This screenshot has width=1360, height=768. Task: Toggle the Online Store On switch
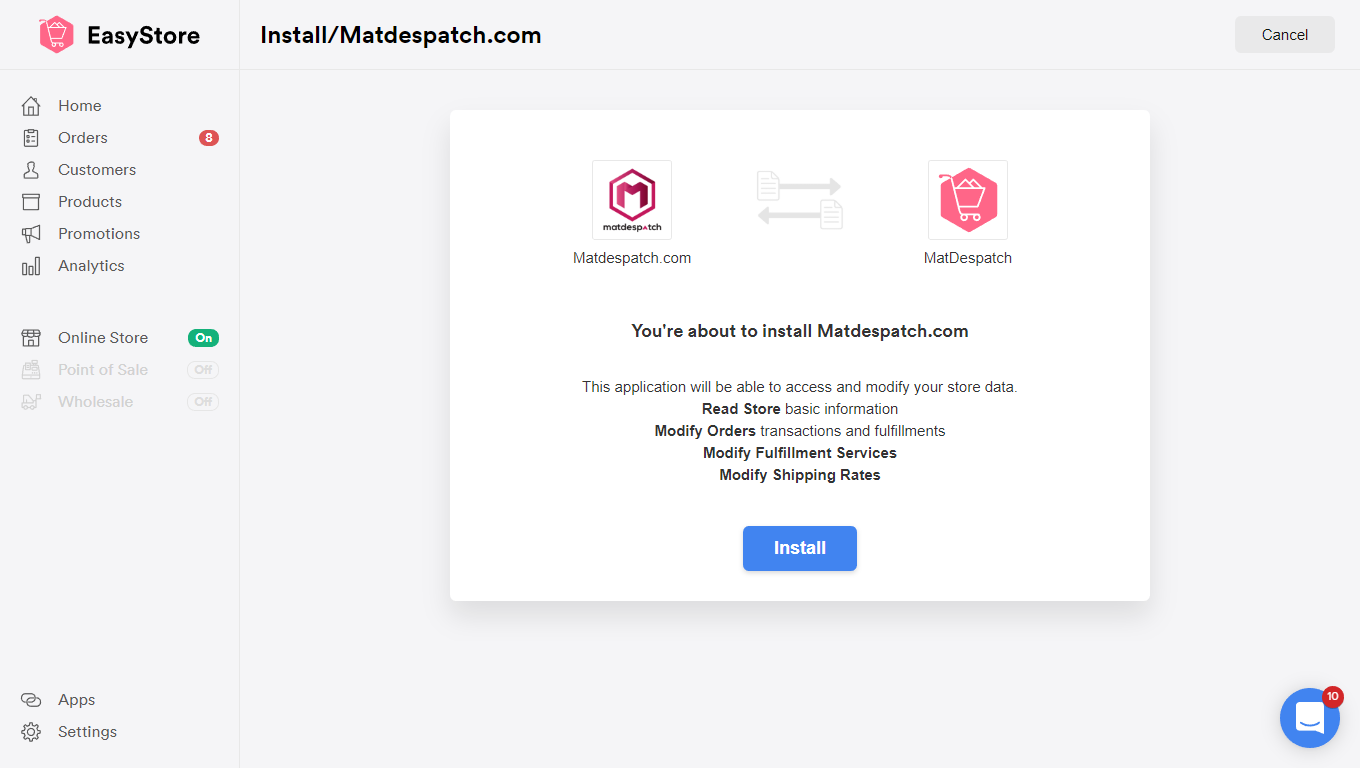[203, 338]
